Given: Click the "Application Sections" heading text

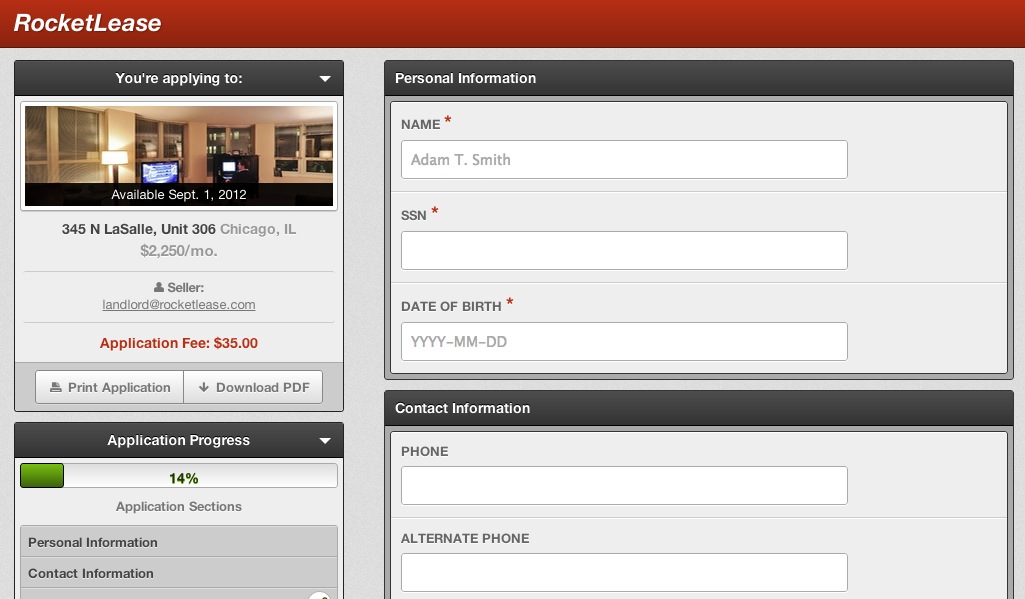Looking at the screenshot, I should point(178,507).
